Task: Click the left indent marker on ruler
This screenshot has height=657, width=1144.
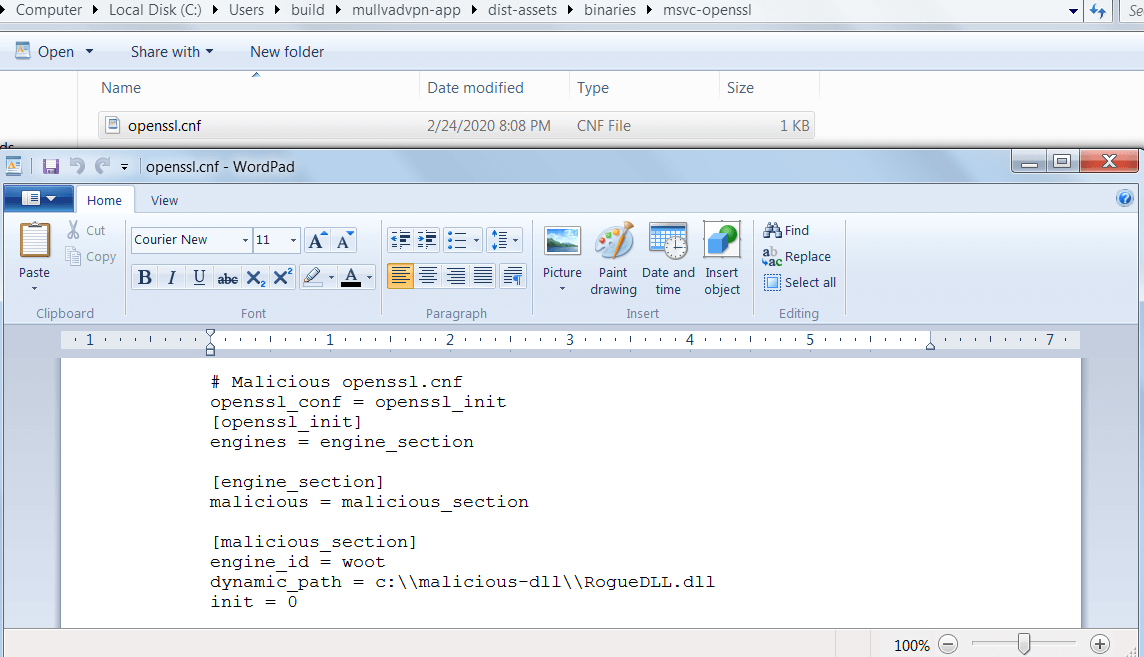Action: click(x=210, y=351)
